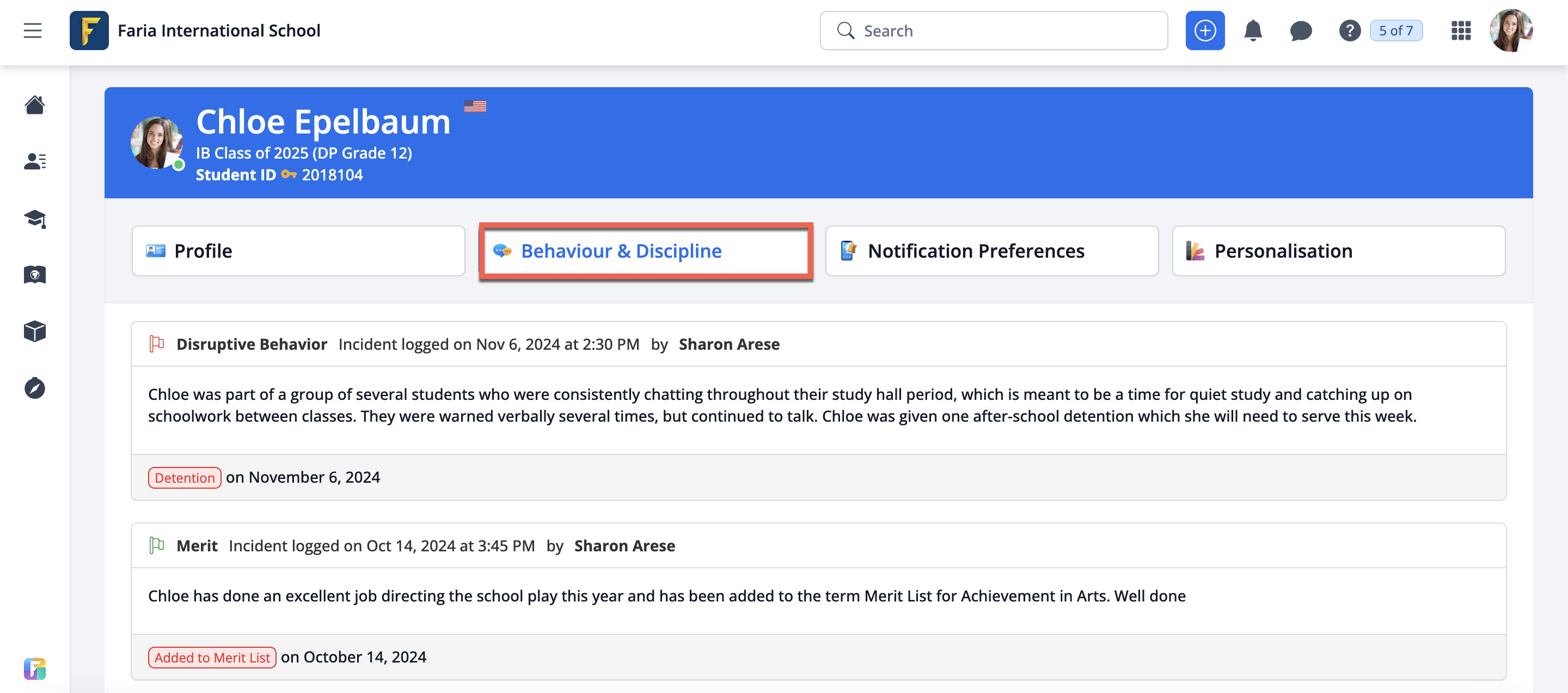Click the Added to Merit List tag

(x=212, y=658)
